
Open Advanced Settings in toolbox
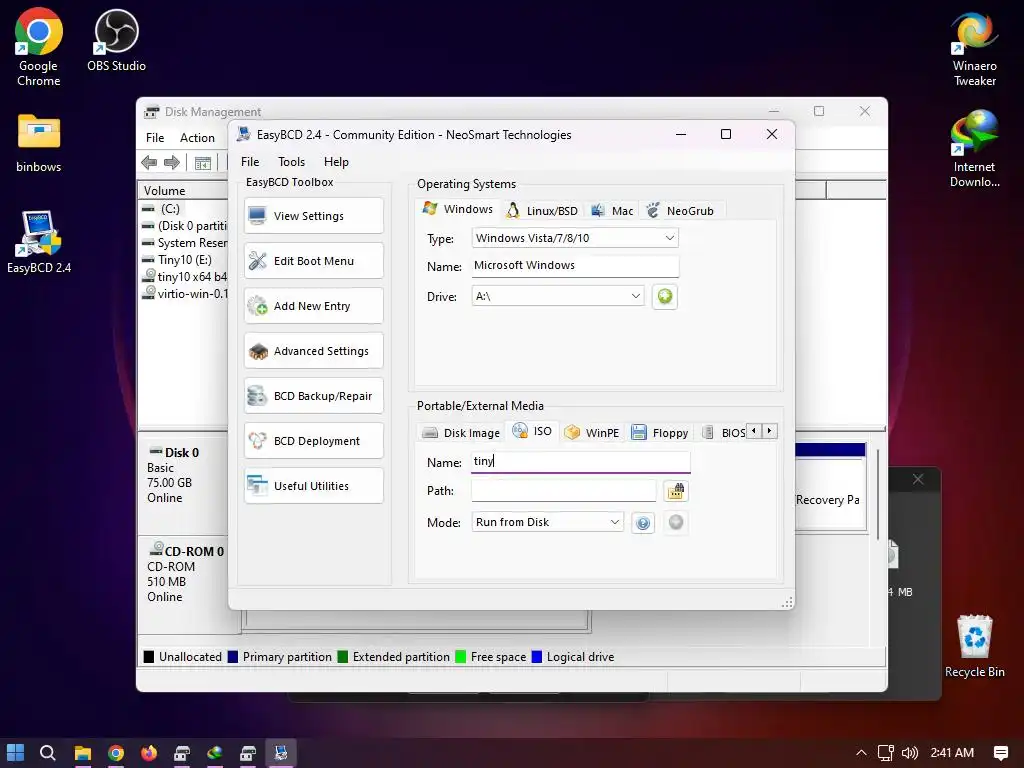(x=313, y=351)
